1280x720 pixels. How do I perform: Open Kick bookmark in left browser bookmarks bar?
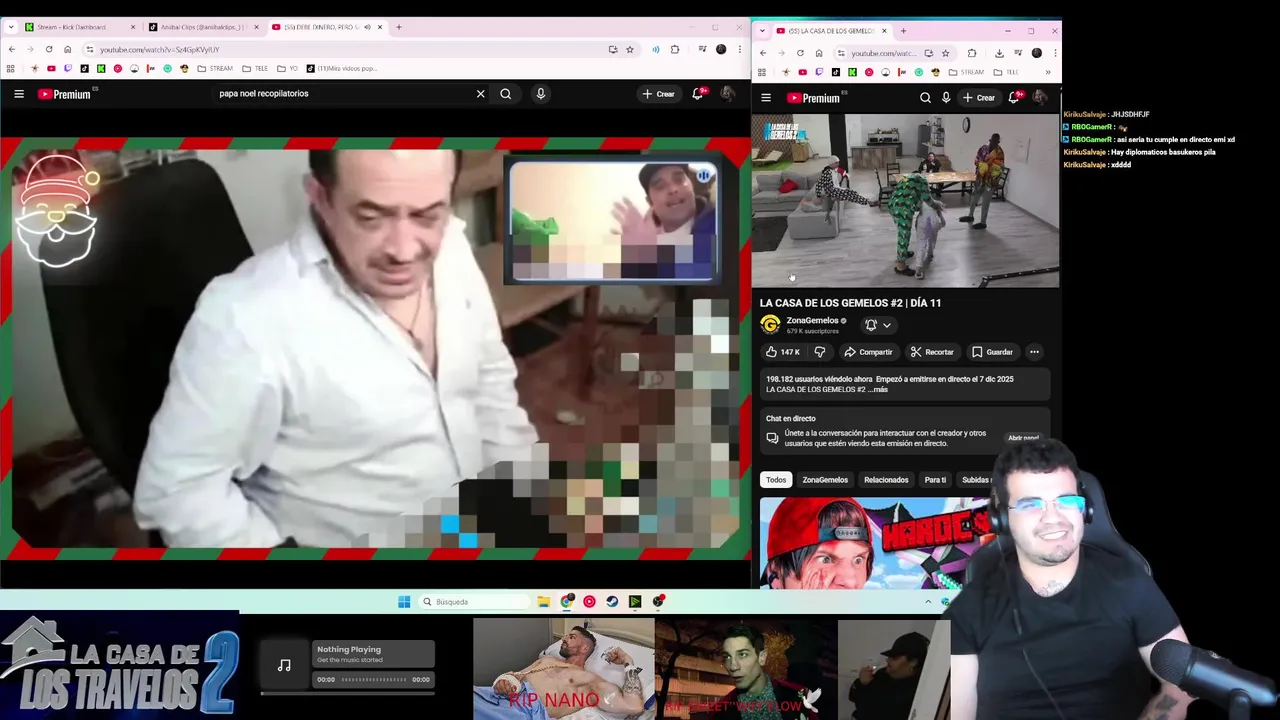click(x=101, y=69)
